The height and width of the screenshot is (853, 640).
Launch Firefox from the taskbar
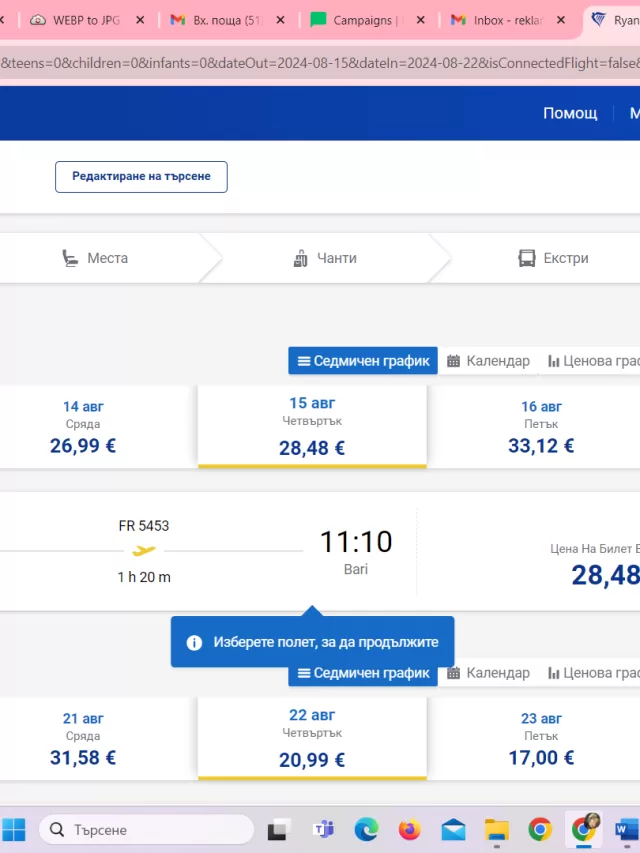(409, 830)
